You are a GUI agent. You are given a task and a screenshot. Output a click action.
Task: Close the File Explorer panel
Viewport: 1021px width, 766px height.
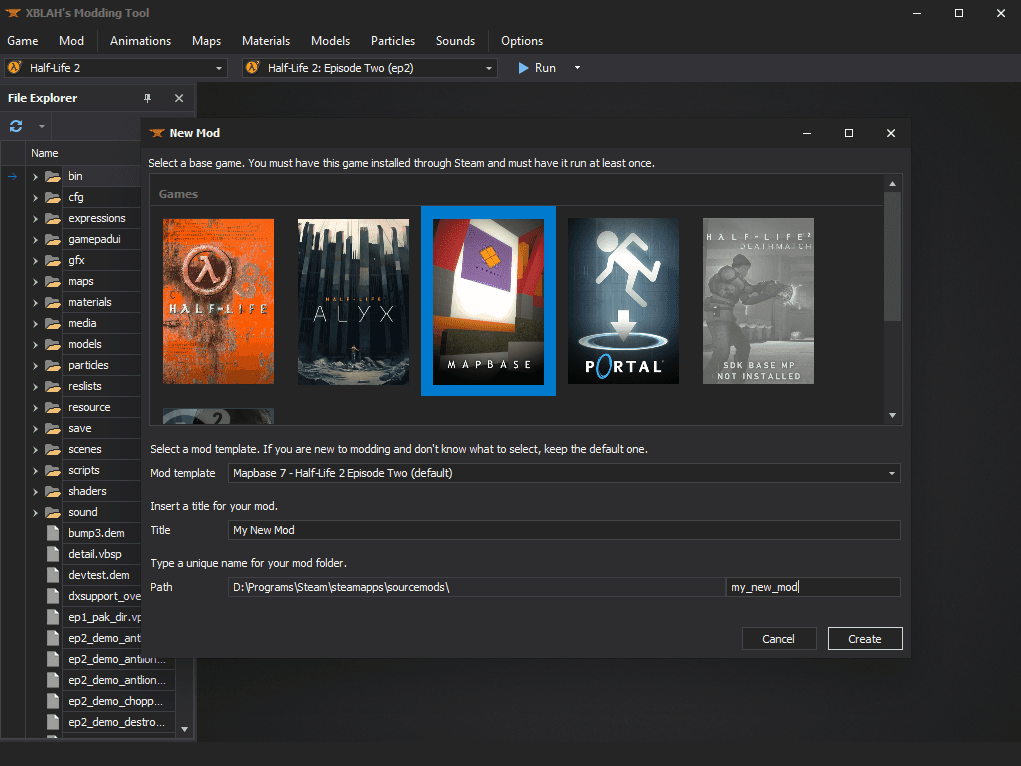tap(179, 98)
